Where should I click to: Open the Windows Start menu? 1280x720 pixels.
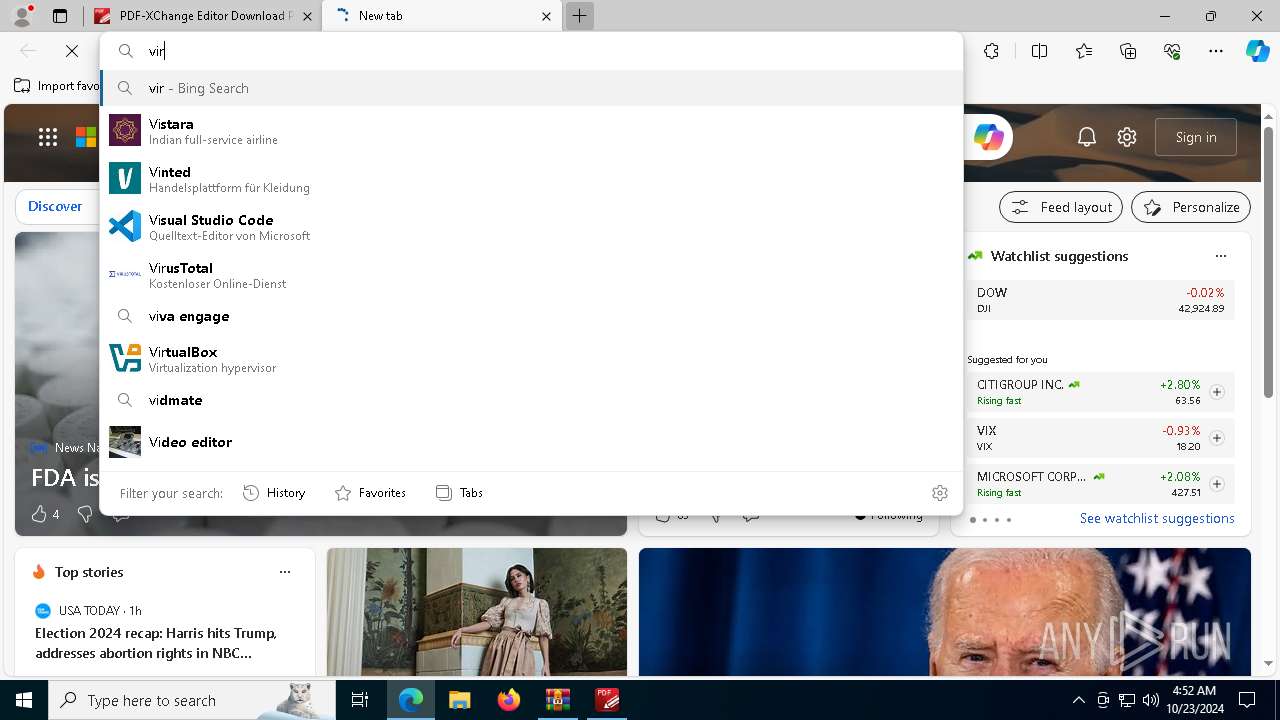[24, 700]
